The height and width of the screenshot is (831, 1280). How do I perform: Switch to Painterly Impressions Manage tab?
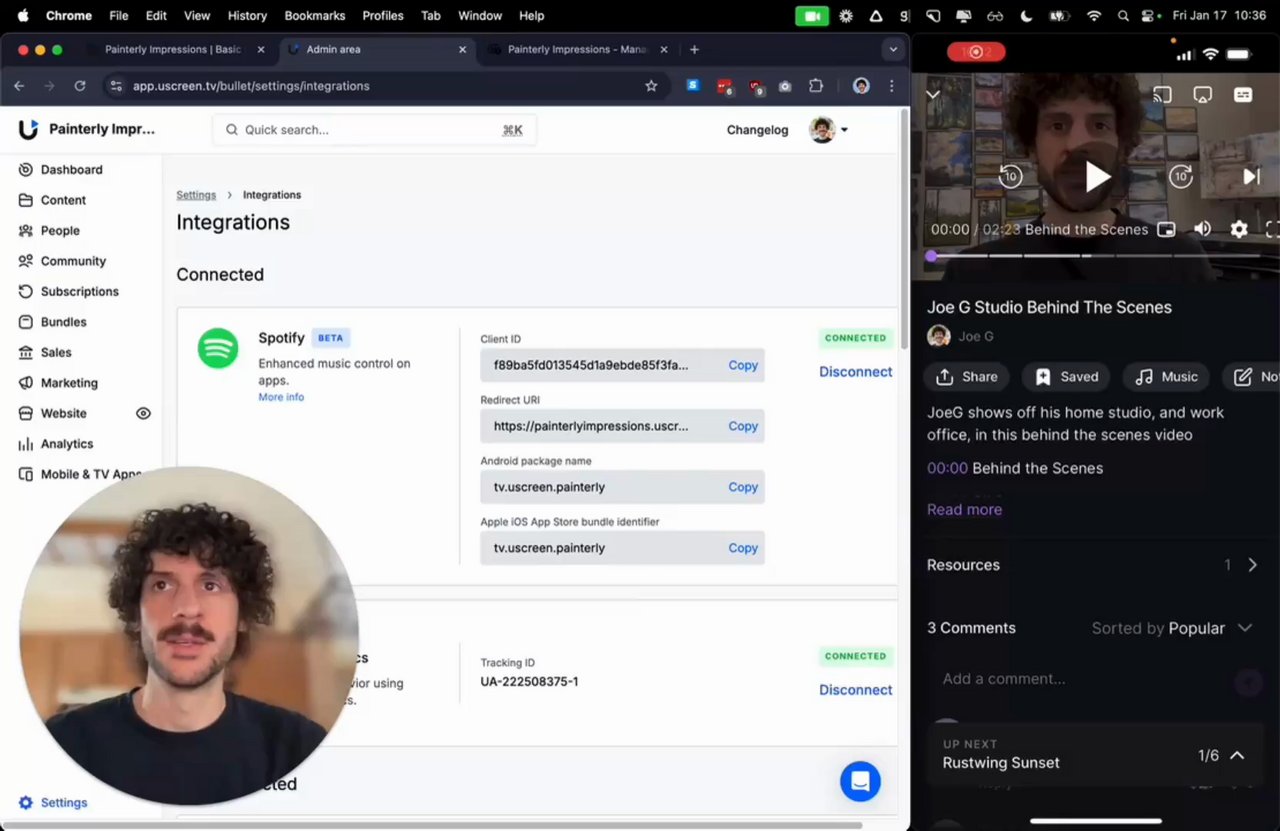[x=578, y=49]
